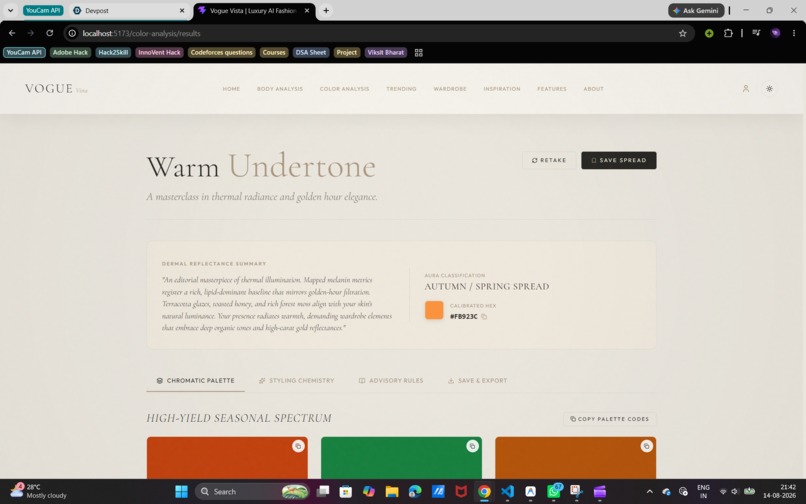Open Trending nav item
The height and width of the screenshot is (504, 806).
click(401, 89)
